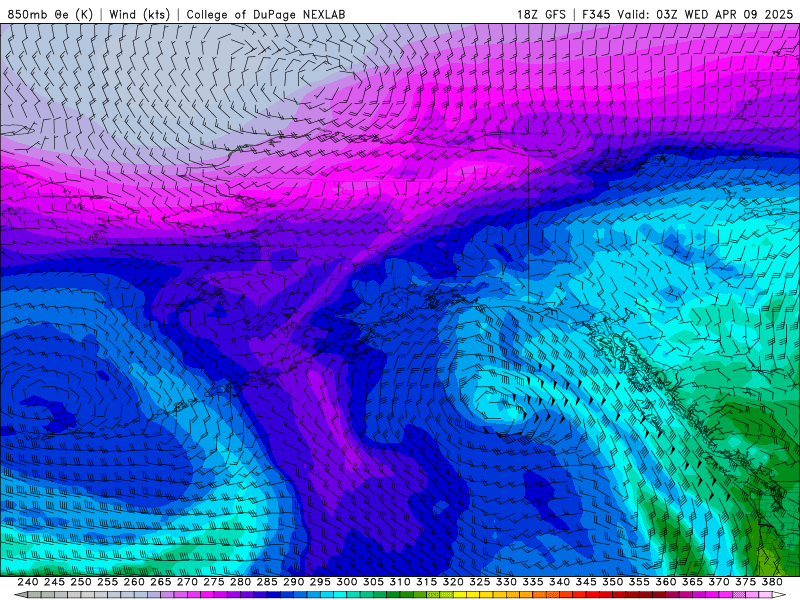This screenshot has width=800, height=600.
Task: Click the 310 value on the color scale
Action: point(400,582)
